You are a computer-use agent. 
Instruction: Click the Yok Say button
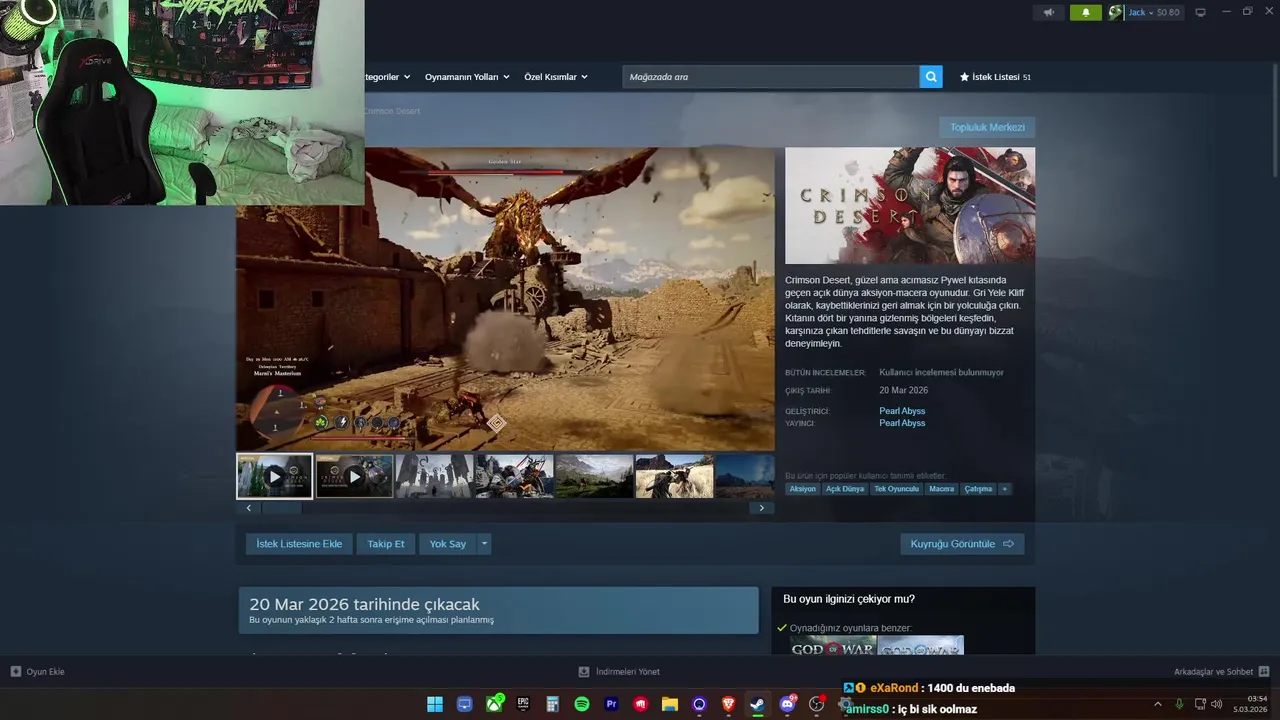448,544
